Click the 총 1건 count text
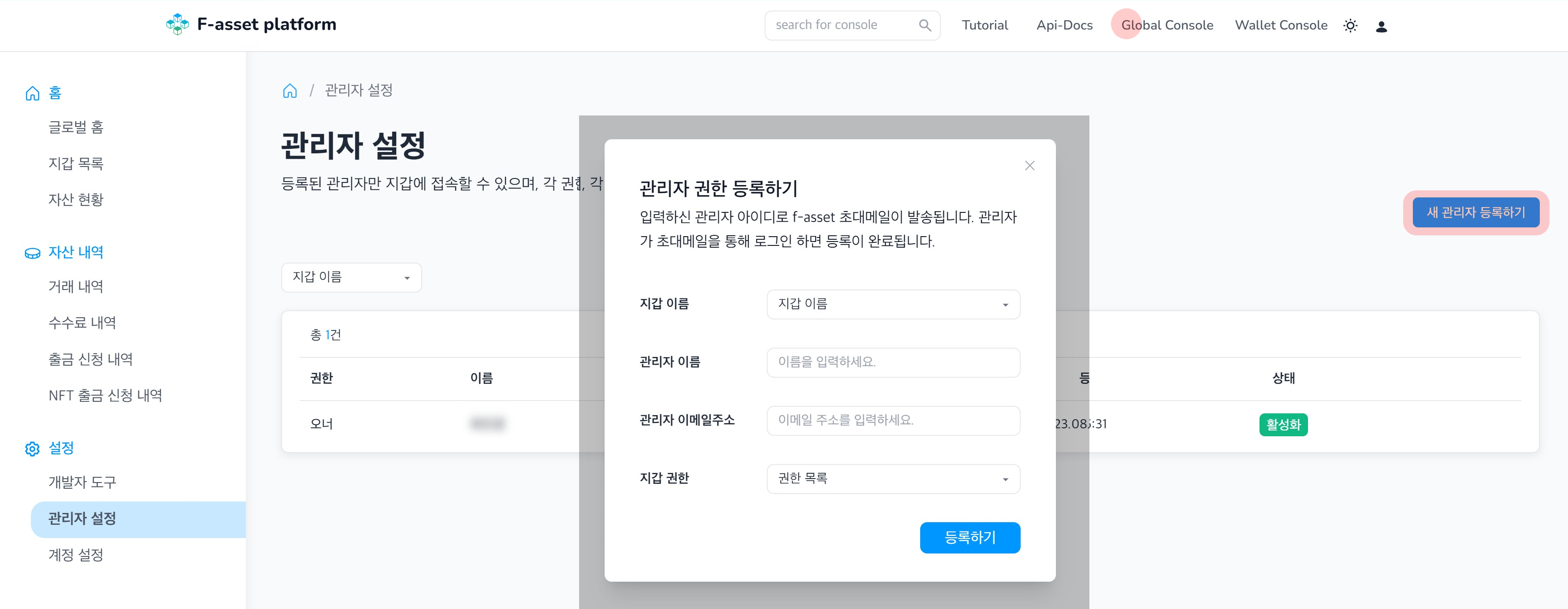 [326, 335]
